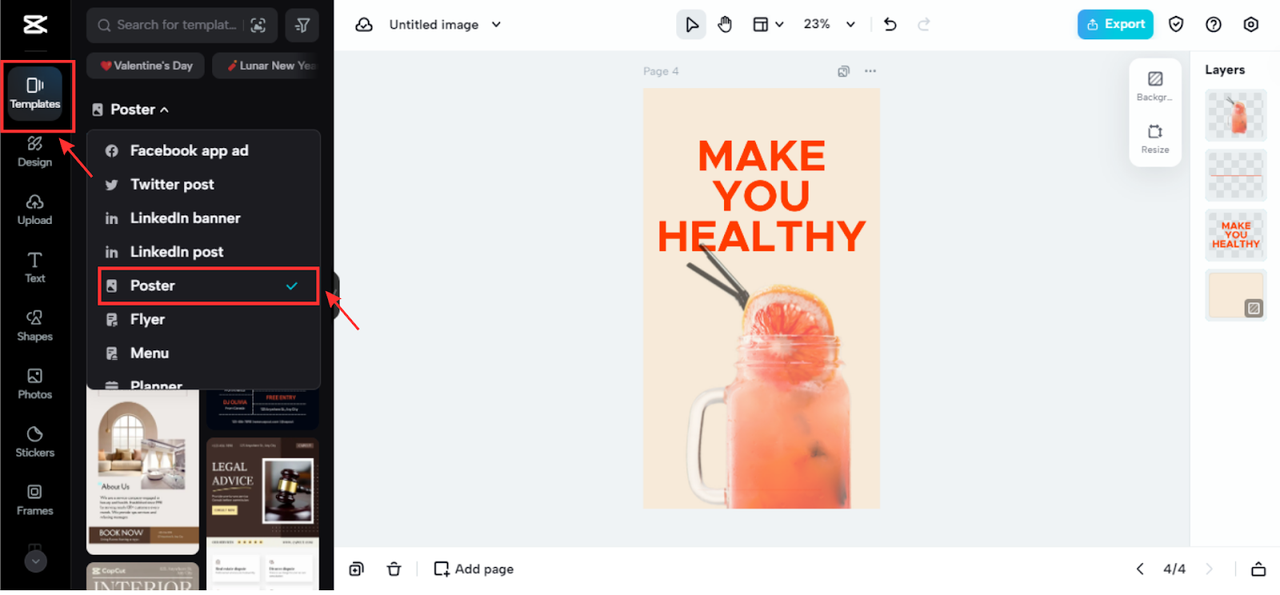Click the Add page button

[x=474, y=569]
